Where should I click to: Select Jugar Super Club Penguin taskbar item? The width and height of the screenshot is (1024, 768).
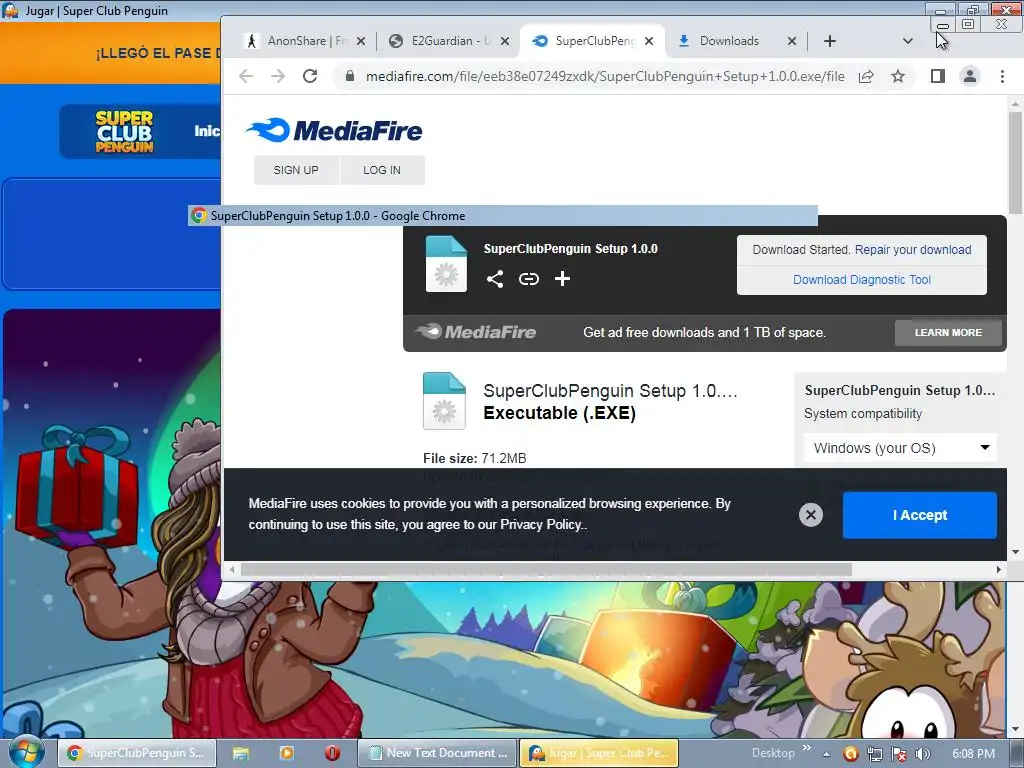[599, 753]
